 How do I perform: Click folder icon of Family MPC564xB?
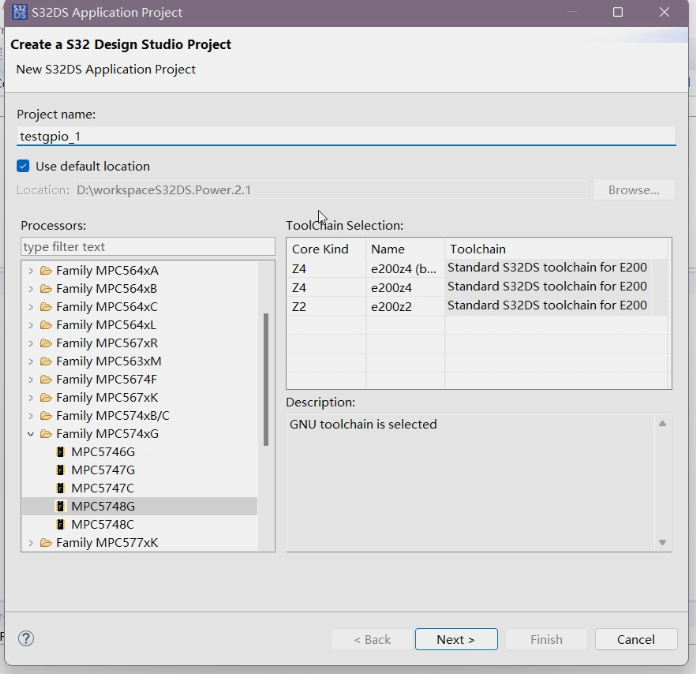point(46,289)
